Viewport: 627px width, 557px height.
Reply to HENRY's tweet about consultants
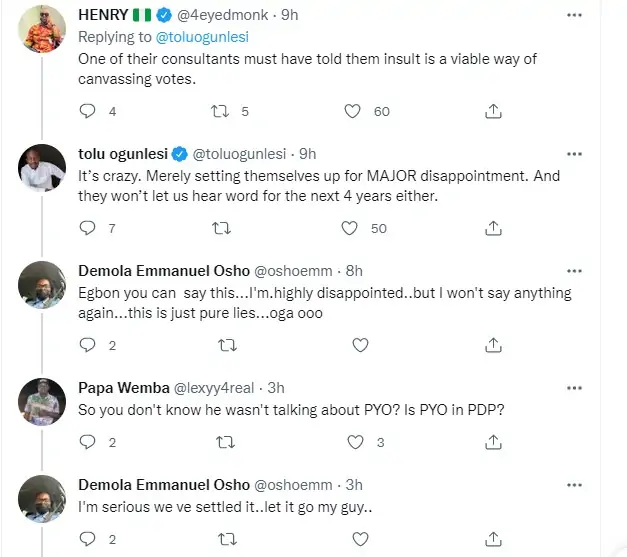[x=87, y=112]
